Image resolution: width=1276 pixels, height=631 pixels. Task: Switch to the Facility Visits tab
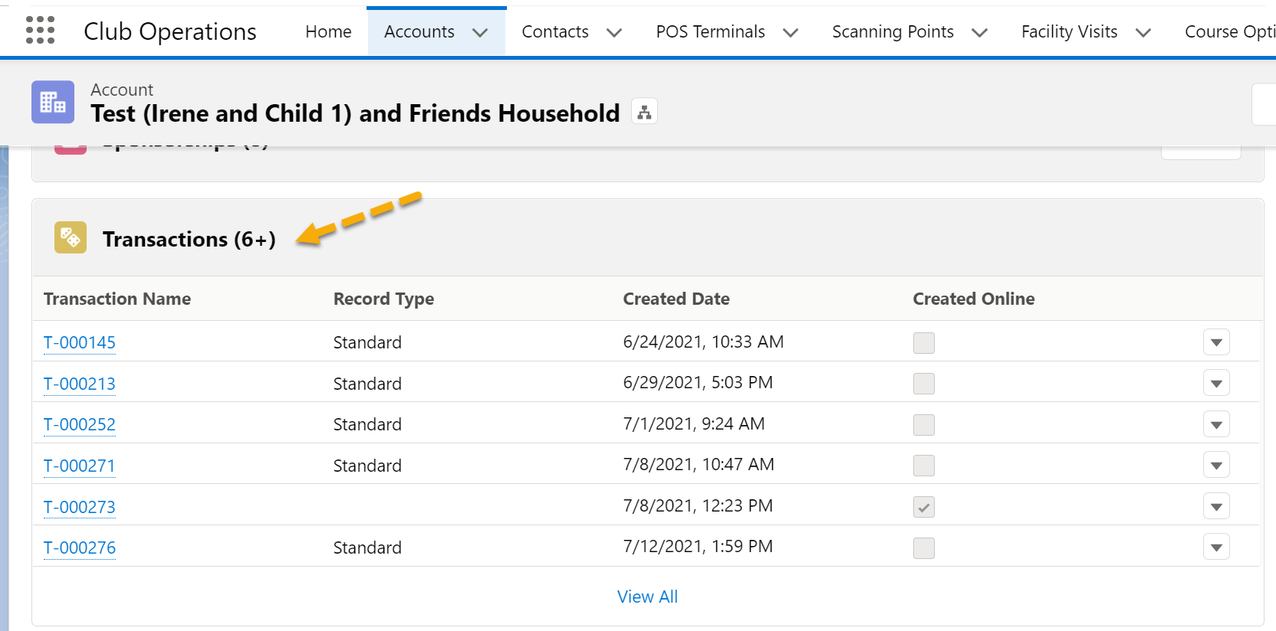pyautogui.click(x=1069, y=32)
